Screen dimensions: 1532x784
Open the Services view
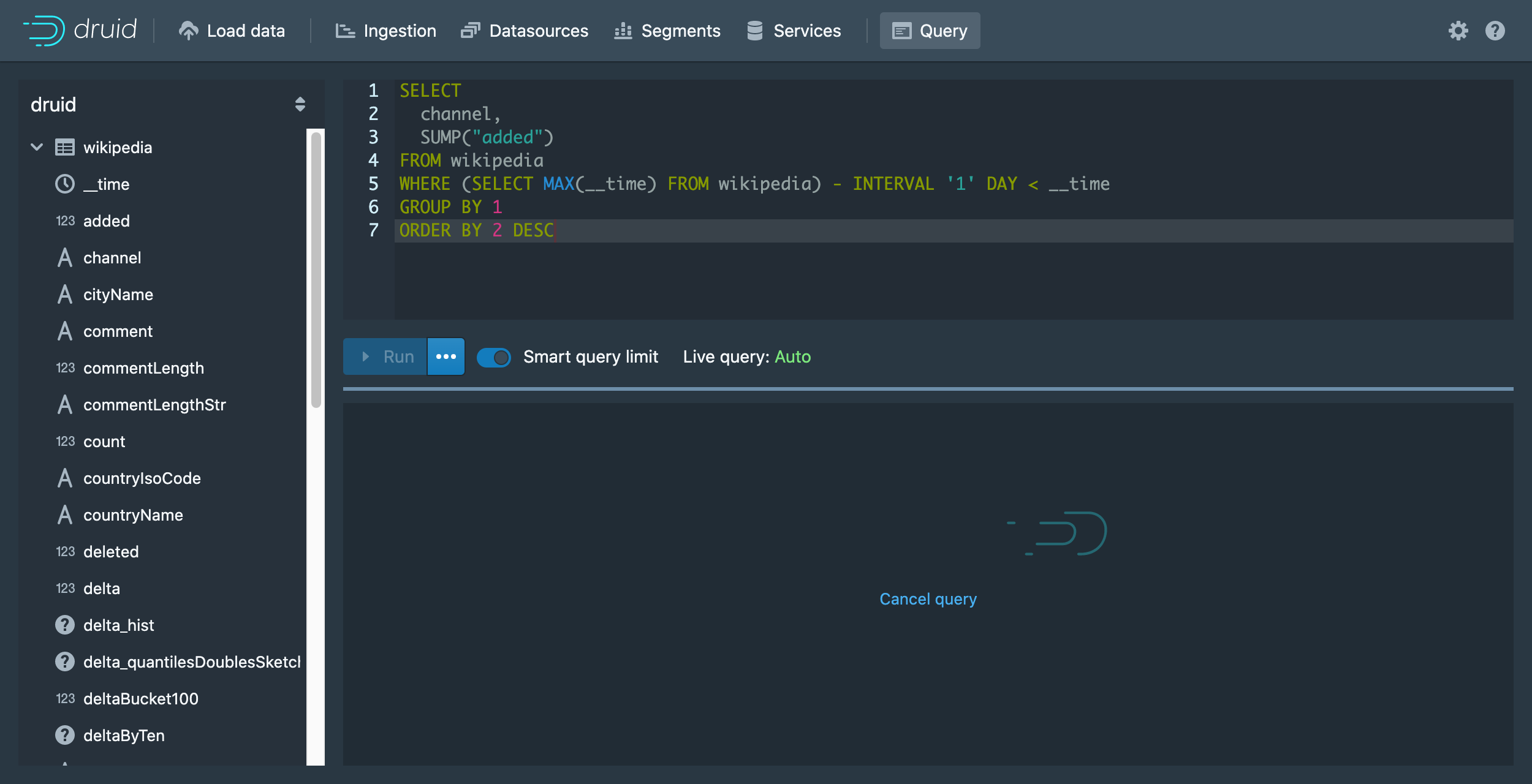794,31
